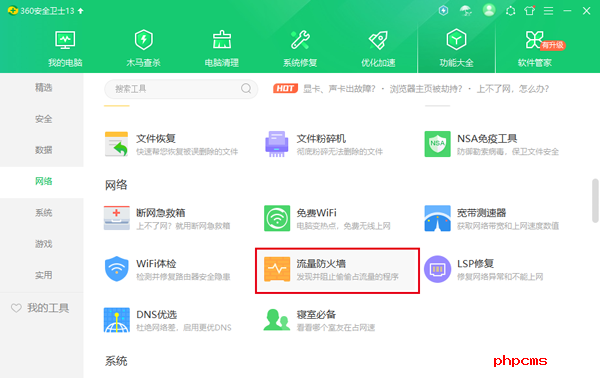The image size is (600, 378).
Task: Click 有升级 badge on 软件管家
Action: [x=553, y=45]
